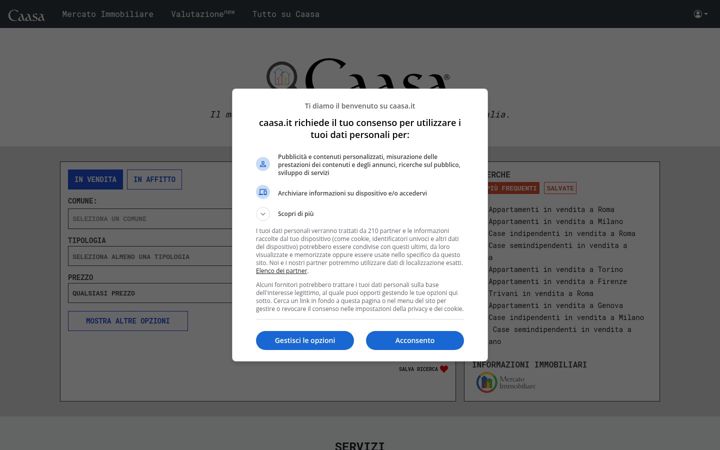Screen dimensions: 720x450
Task: Open Case indipendenti in vendita a Milano
Action: [x=566, y=317]
